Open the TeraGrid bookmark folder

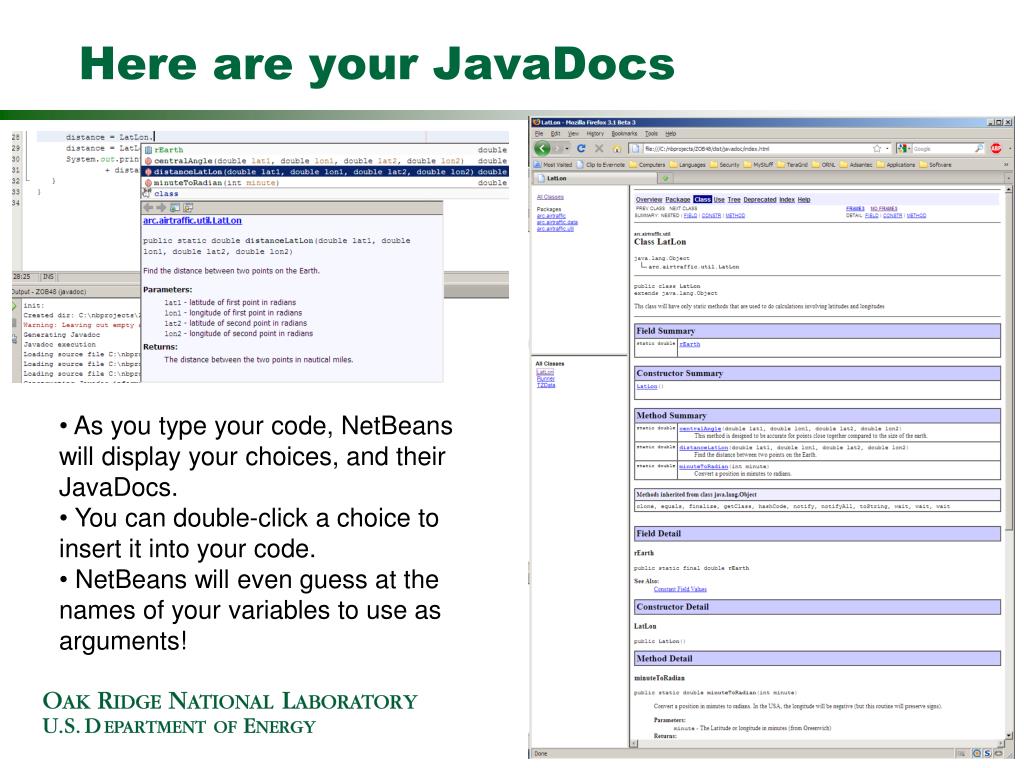(x=793, y=165)
